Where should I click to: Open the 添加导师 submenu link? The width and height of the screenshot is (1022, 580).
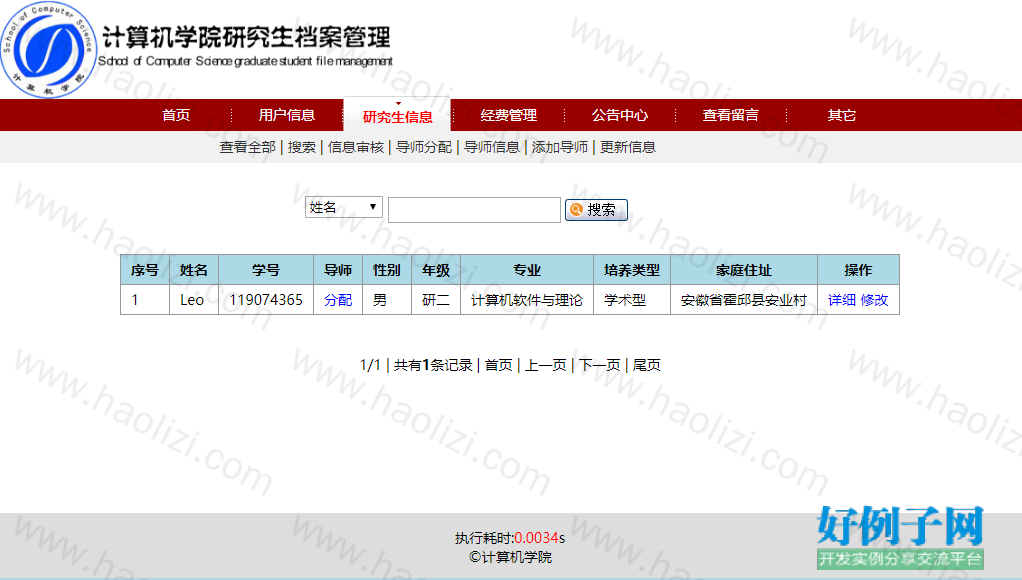pos(559,147)
